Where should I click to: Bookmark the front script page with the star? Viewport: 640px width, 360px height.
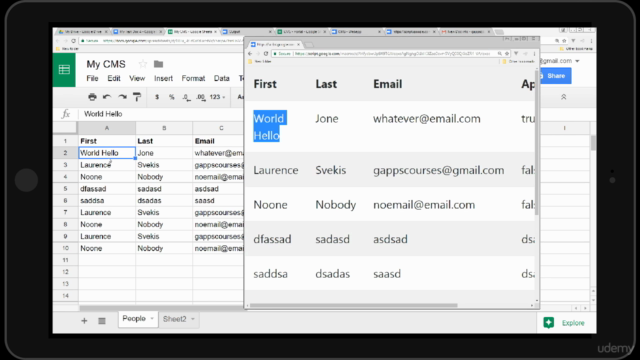click(x=507, y=53)
